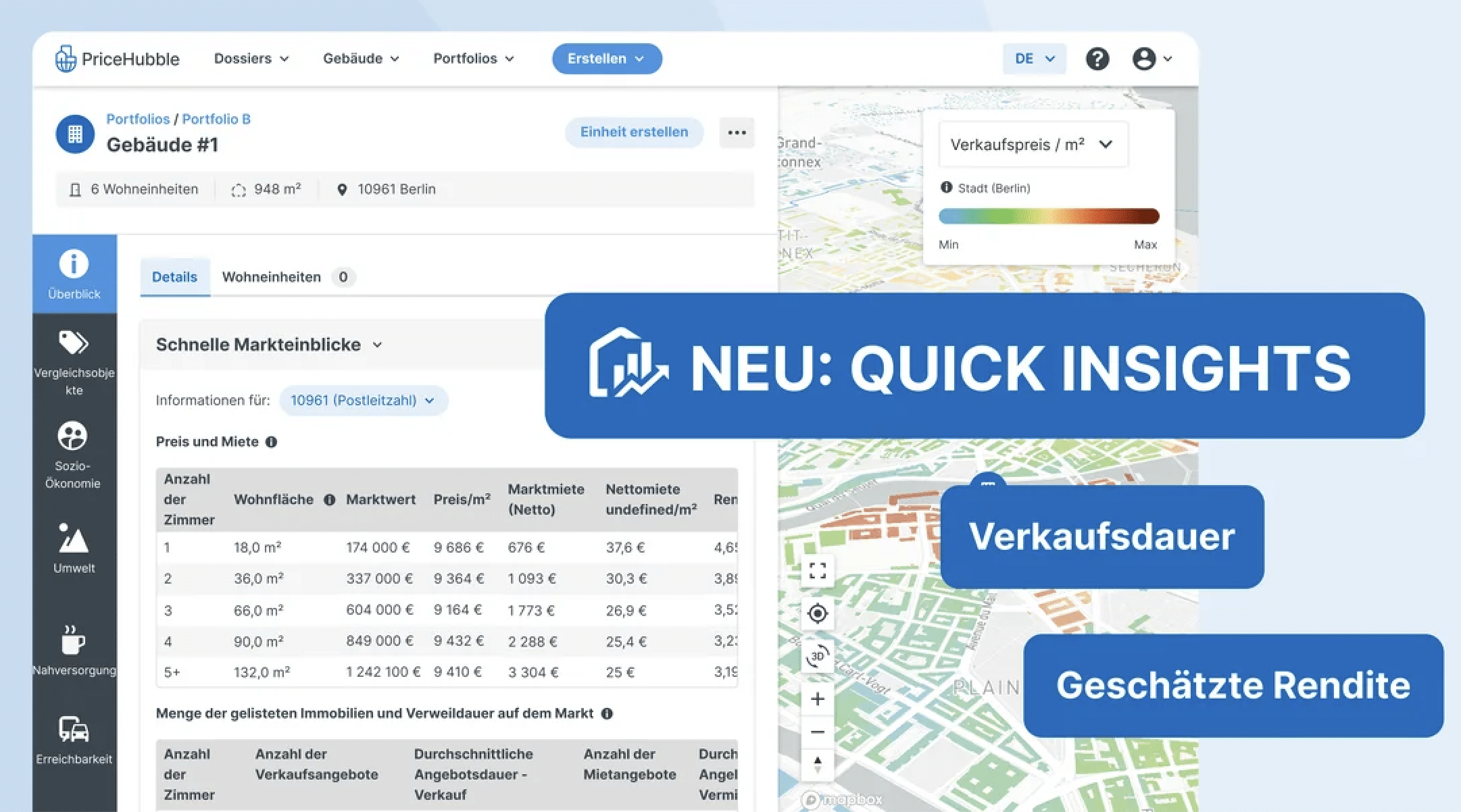Open Nahversorgung in the sidebar
Viewport: 1461px width, 812px height.
pos(74,650)
